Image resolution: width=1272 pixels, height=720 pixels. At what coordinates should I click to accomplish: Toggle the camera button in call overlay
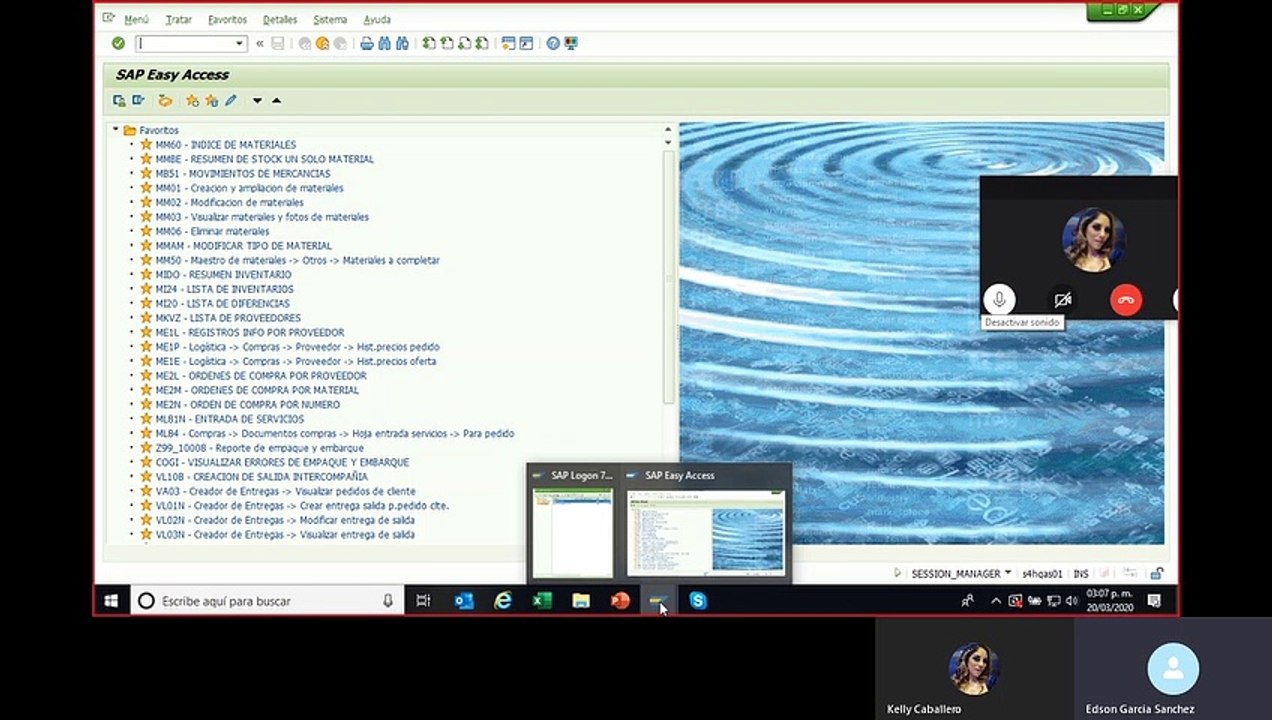1062,299
